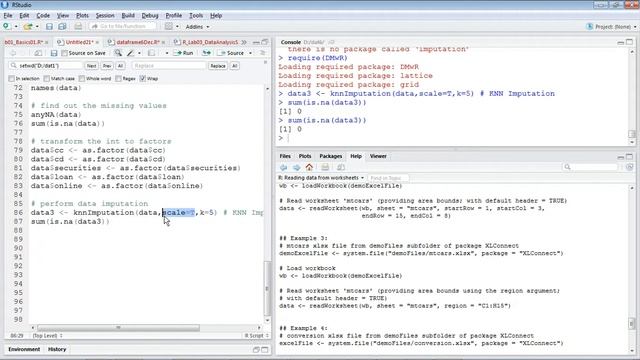This screenshot has width=640, height=360.
Task: Click the editor horizontal scrollbar
Action: point(118,327)
